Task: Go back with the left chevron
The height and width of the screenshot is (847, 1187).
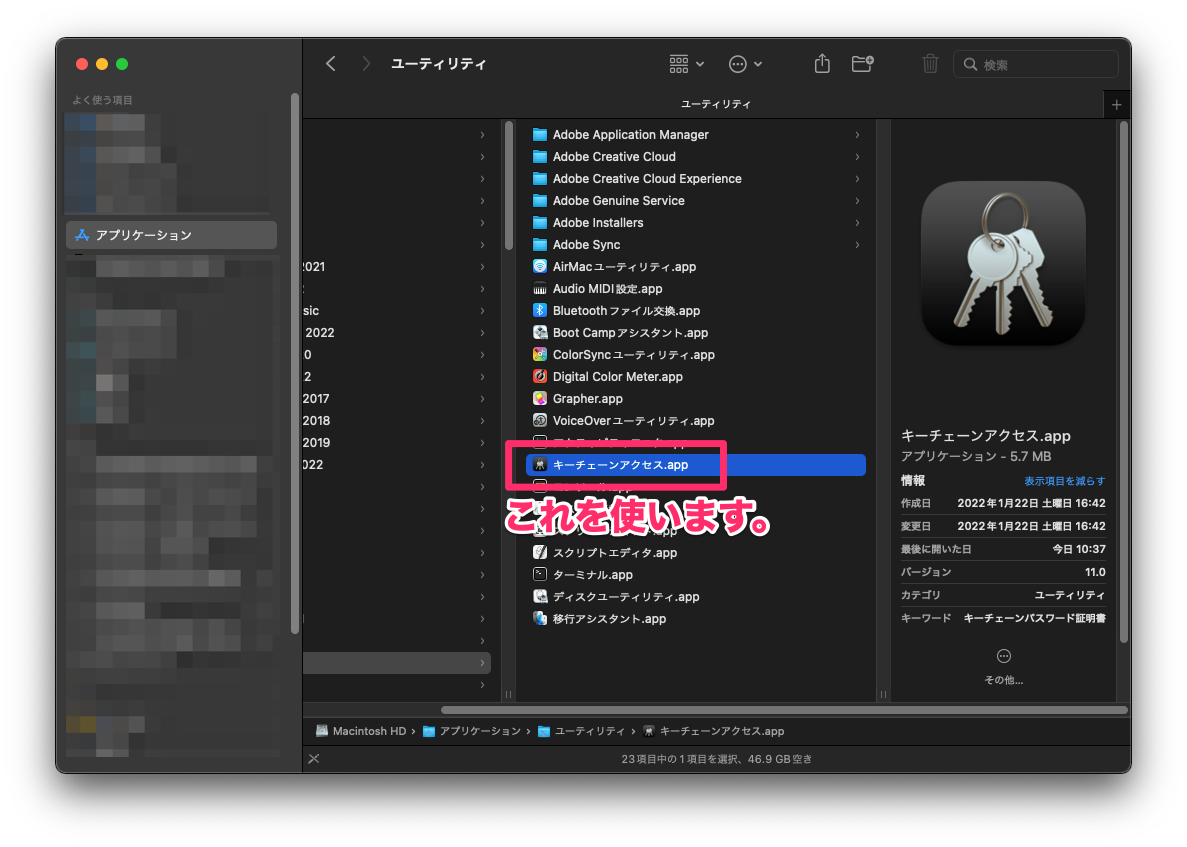Action: tap(331, 64)
